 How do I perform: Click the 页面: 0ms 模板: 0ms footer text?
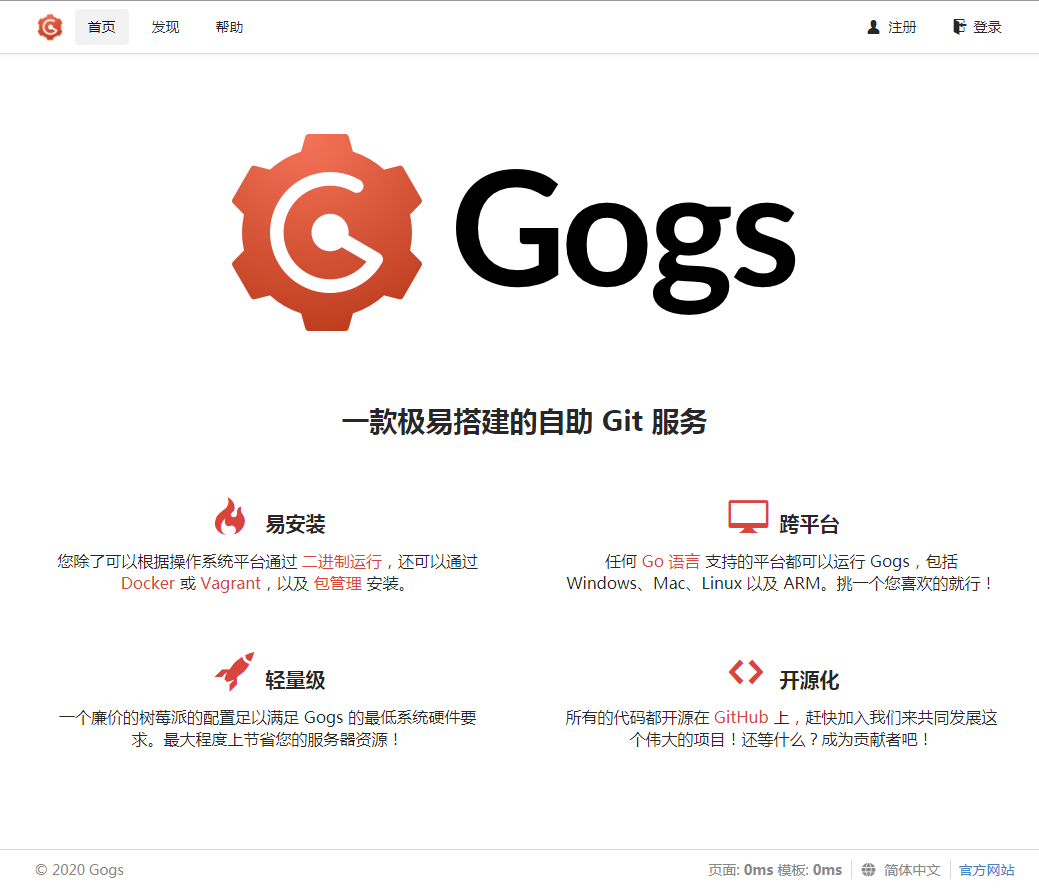(775, 869)
